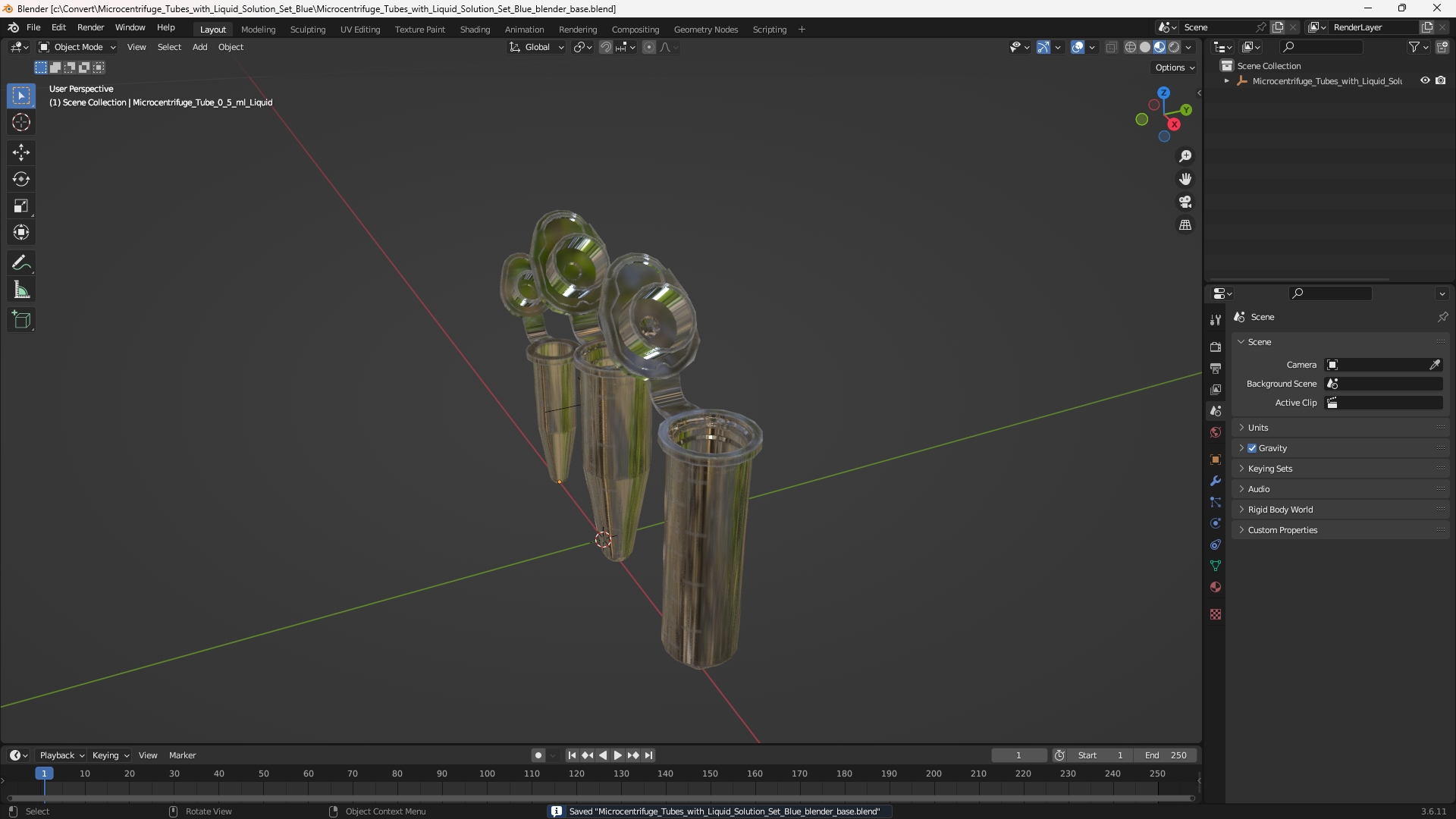Select the Measure tool
The image size is (1456, 819).
21,290
